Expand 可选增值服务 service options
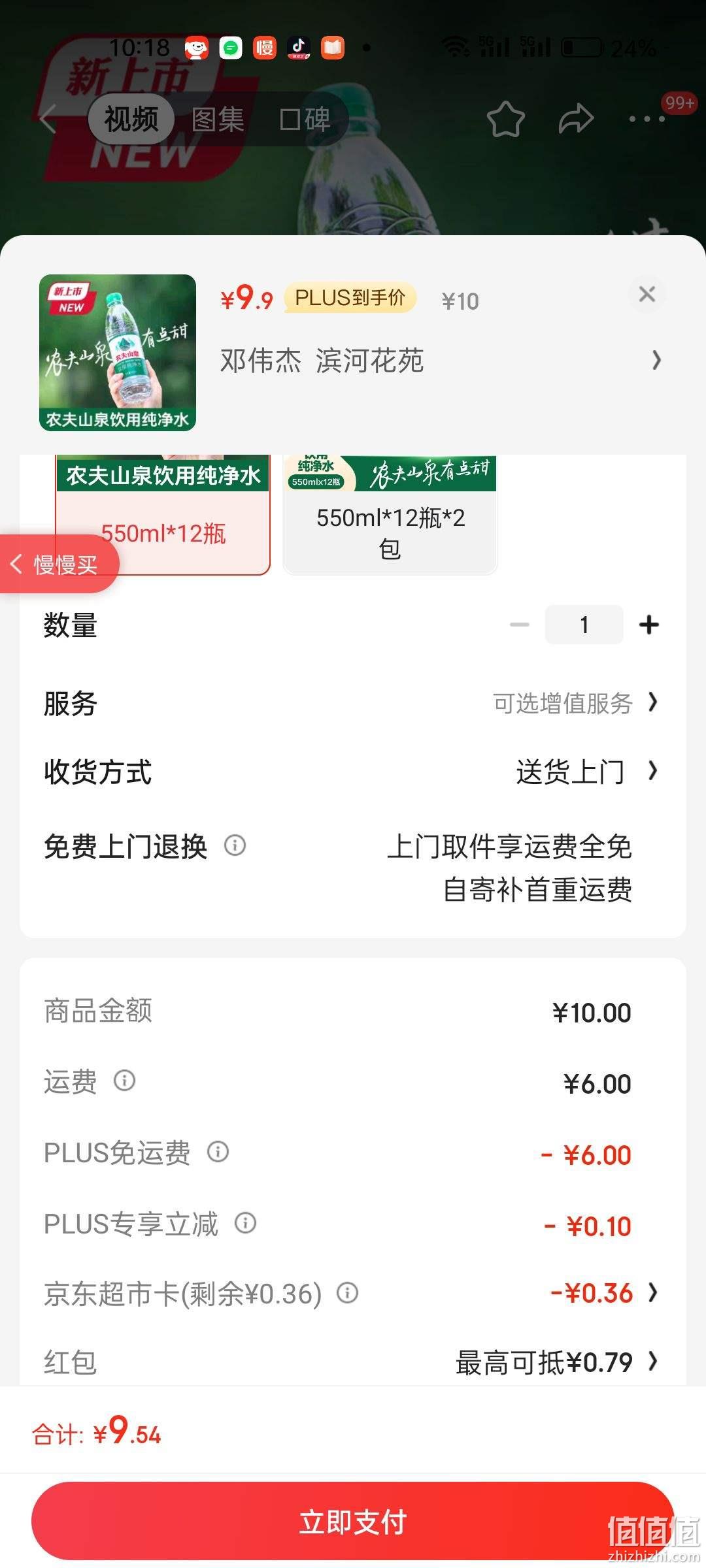 (575, 704)
